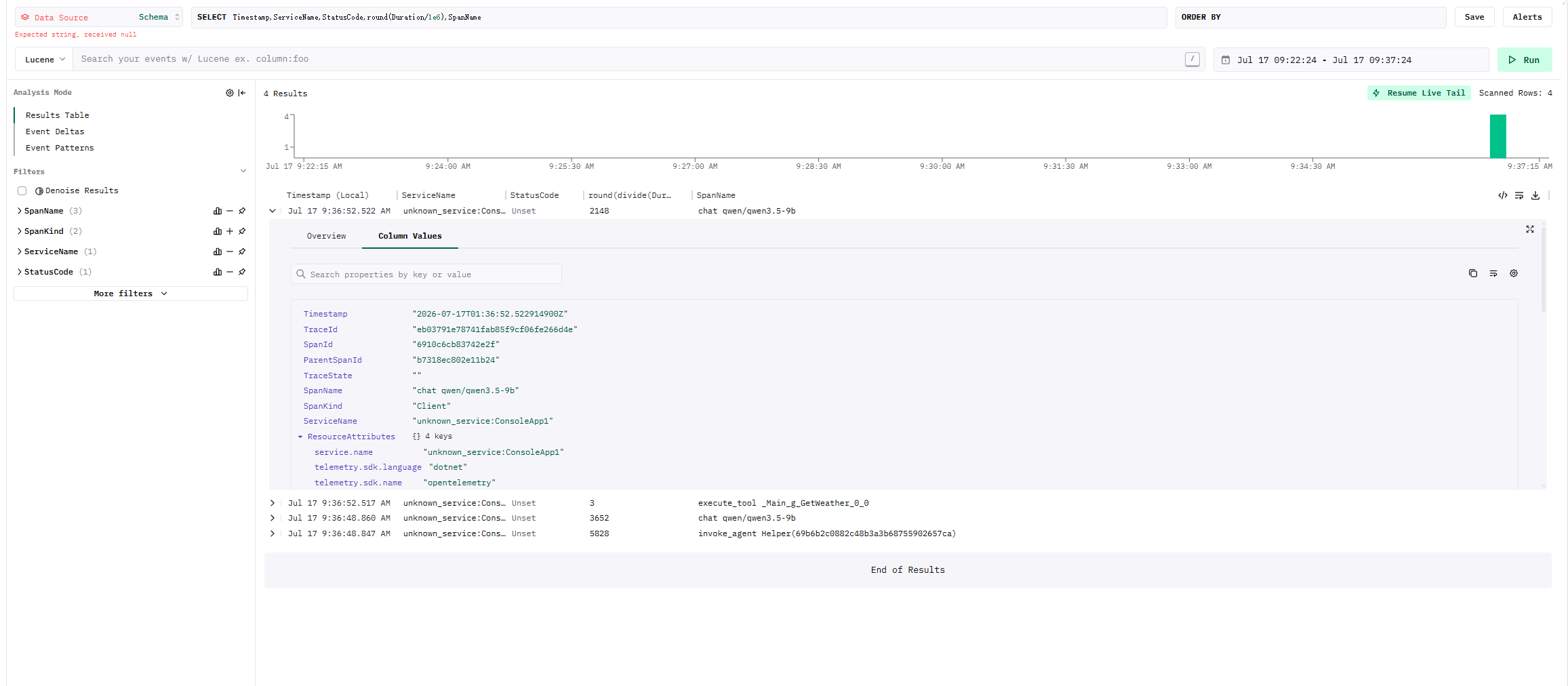Expand the StatusCode filter group
1568x686 pixels.
[19, 273]
